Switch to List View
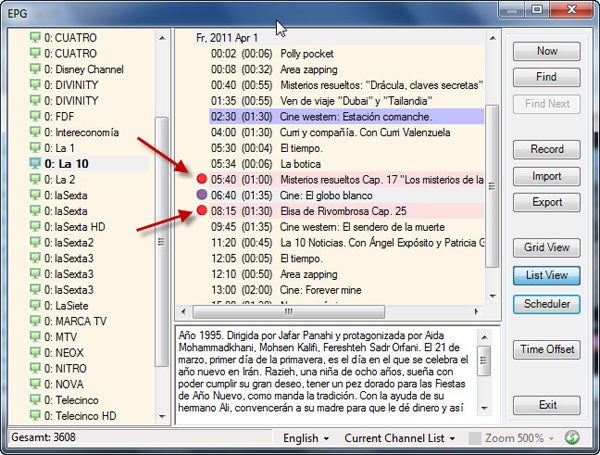 [546, 276]
